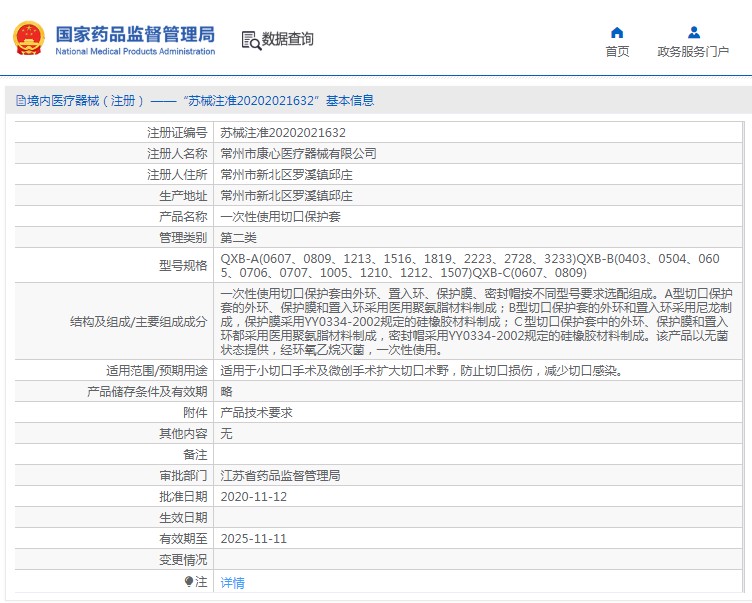Click the 批准日期 row label
This screenshot has width=752, height=603.
click(183, 497)
